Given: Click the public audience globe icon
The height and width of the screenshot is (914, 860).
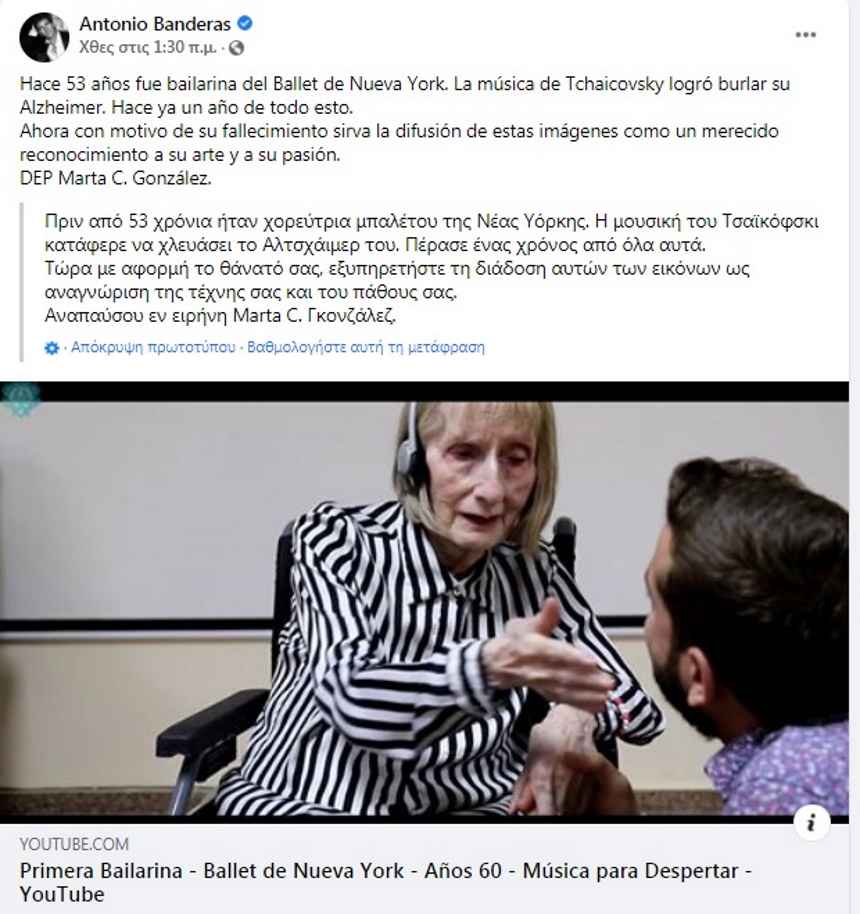Looking at the screenshot, I should click(x=236, y=48).
